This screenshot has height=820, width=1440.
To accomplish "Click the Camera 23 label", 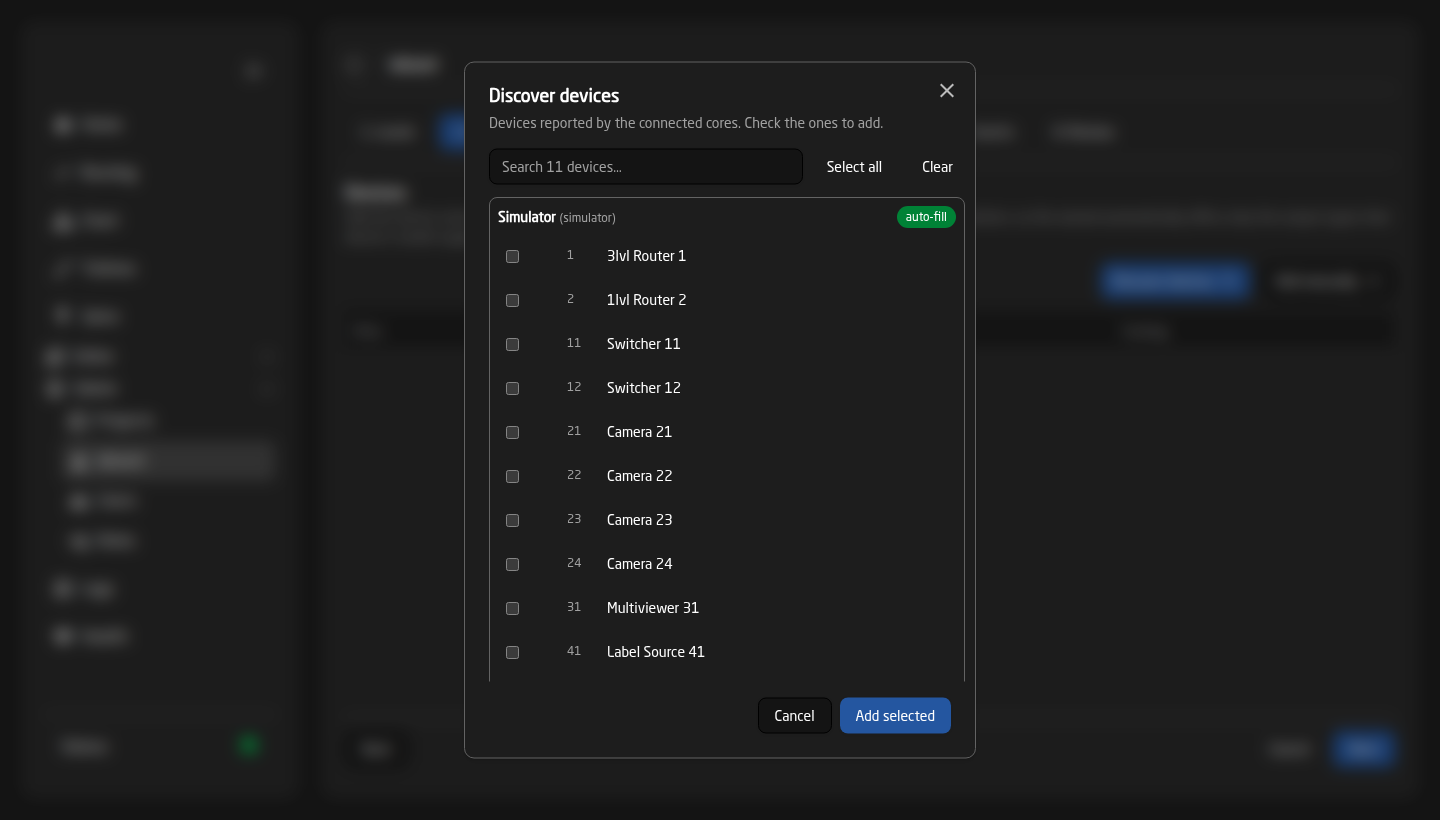I will click(639, 520).
